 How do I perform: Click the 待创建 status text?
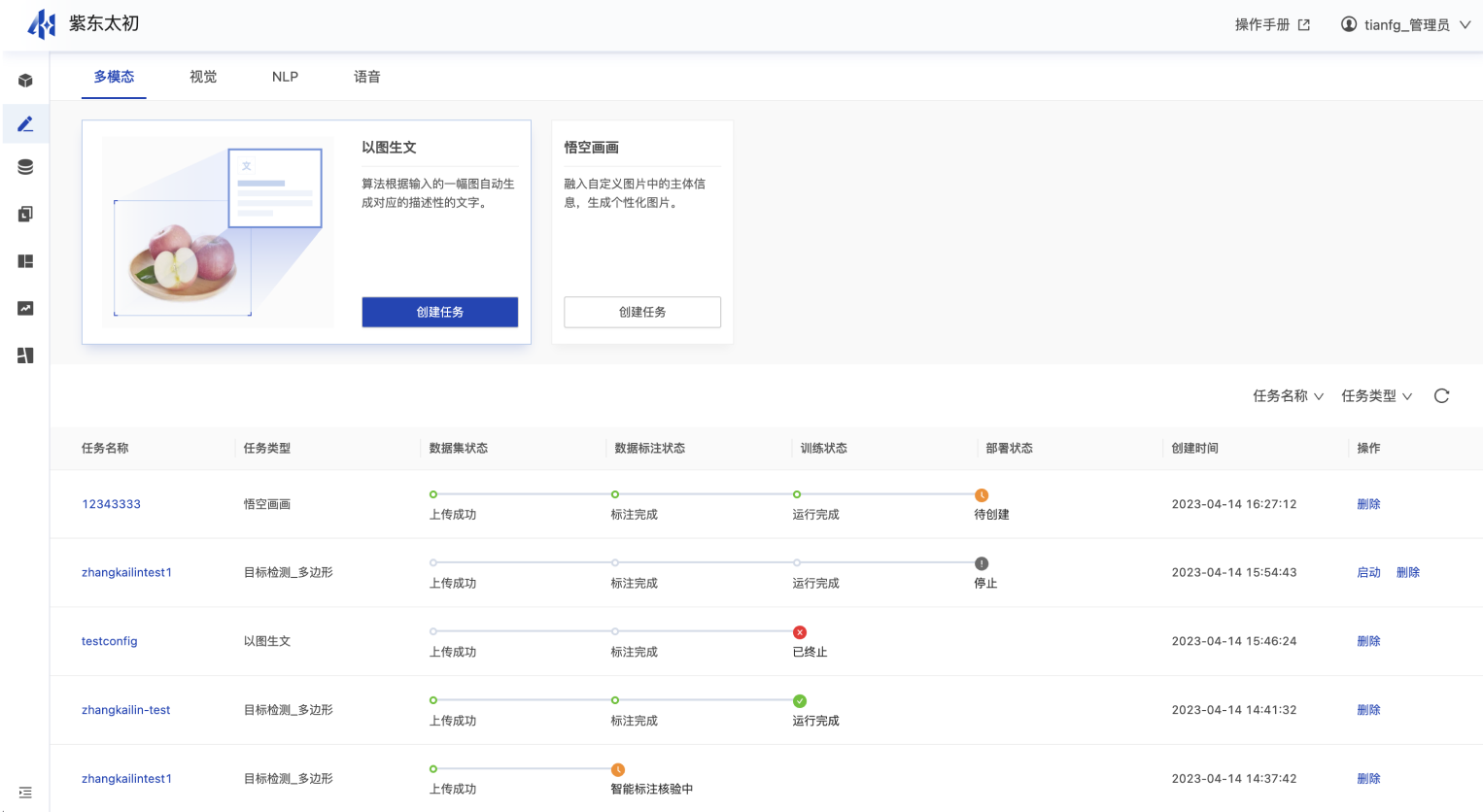991,515
